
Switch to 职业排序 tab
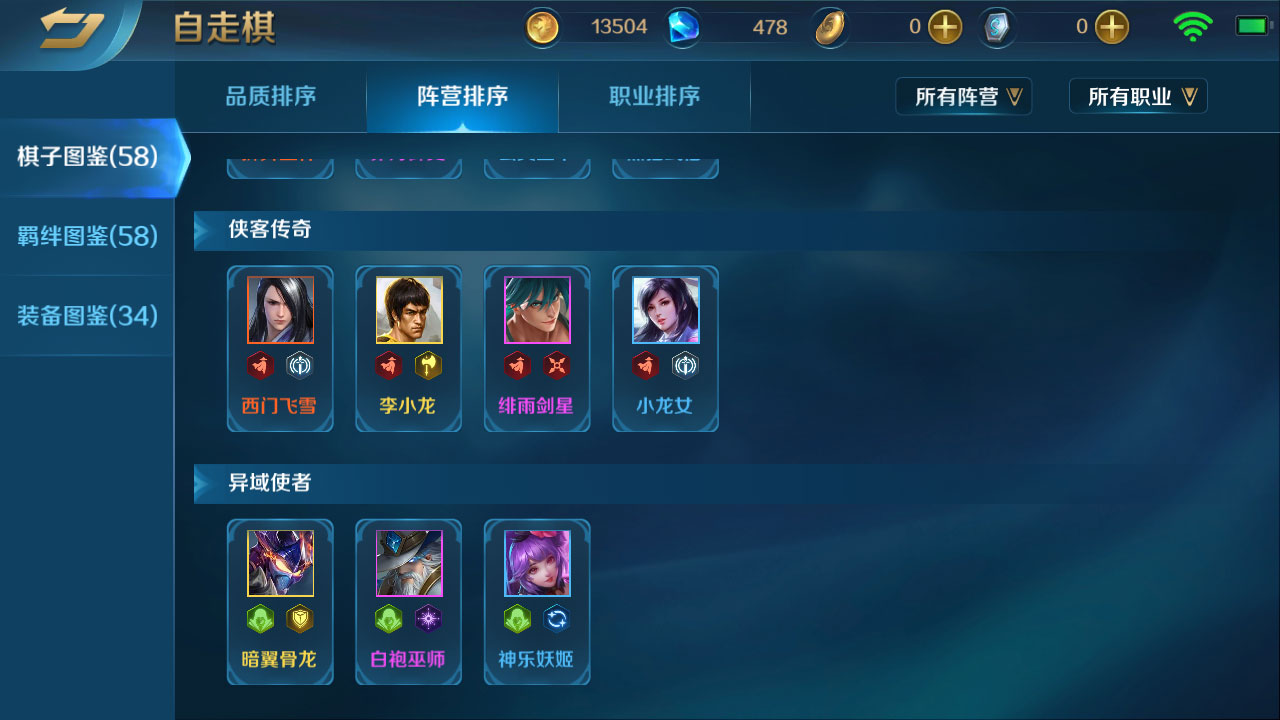coord(654,96)
